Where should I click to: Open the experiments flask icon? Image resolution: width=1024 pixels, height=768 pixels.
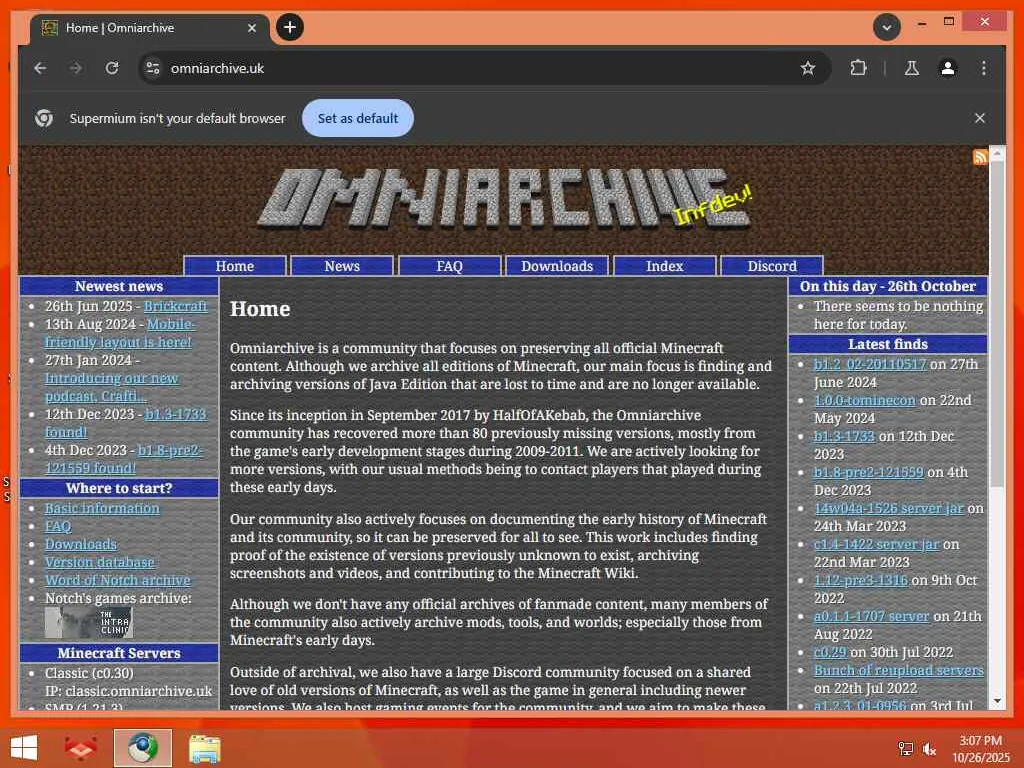coord(912,68)
